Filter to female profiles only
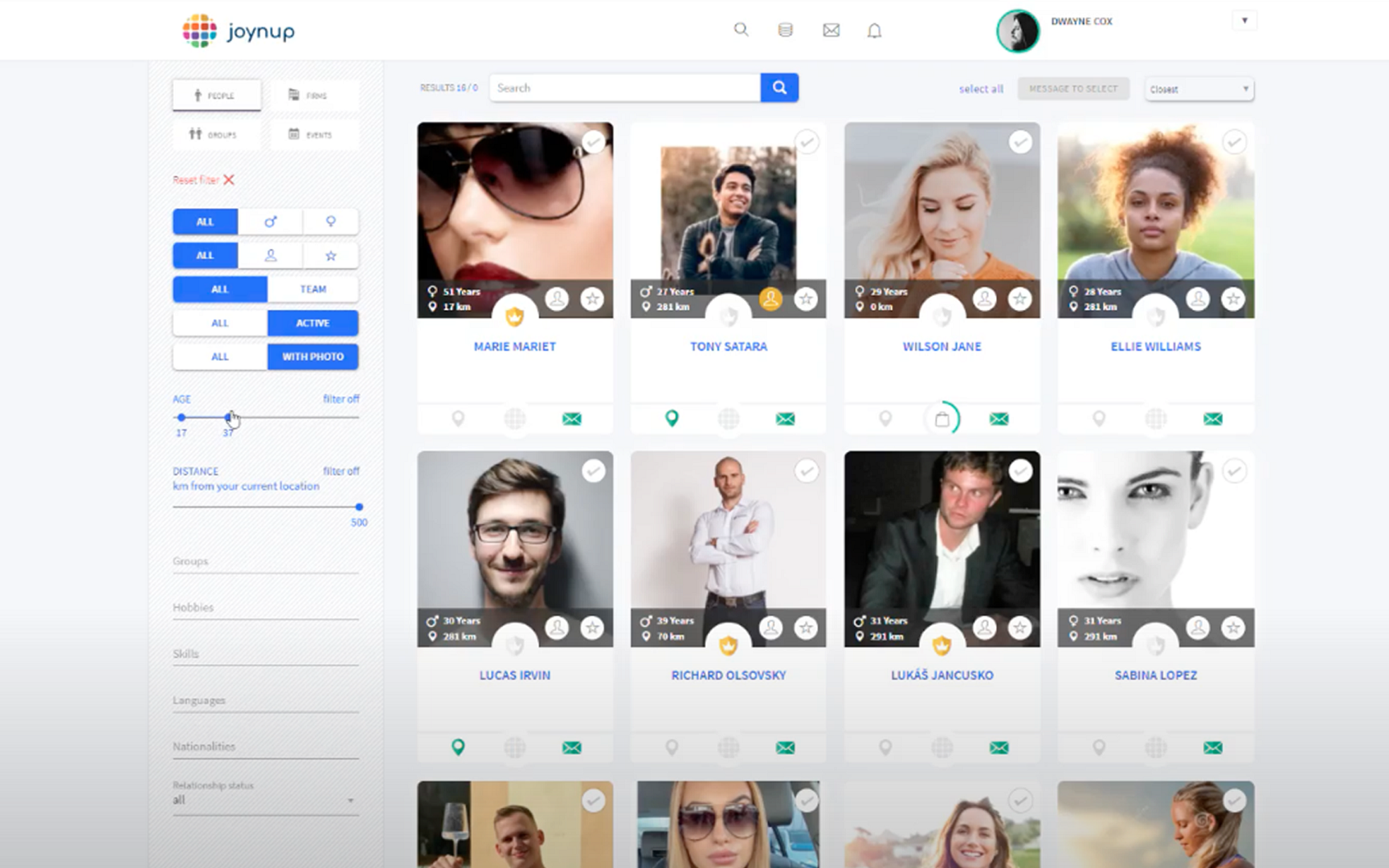Image resolution: width=1389 pixels, height=868 pixels. [331, 221]
